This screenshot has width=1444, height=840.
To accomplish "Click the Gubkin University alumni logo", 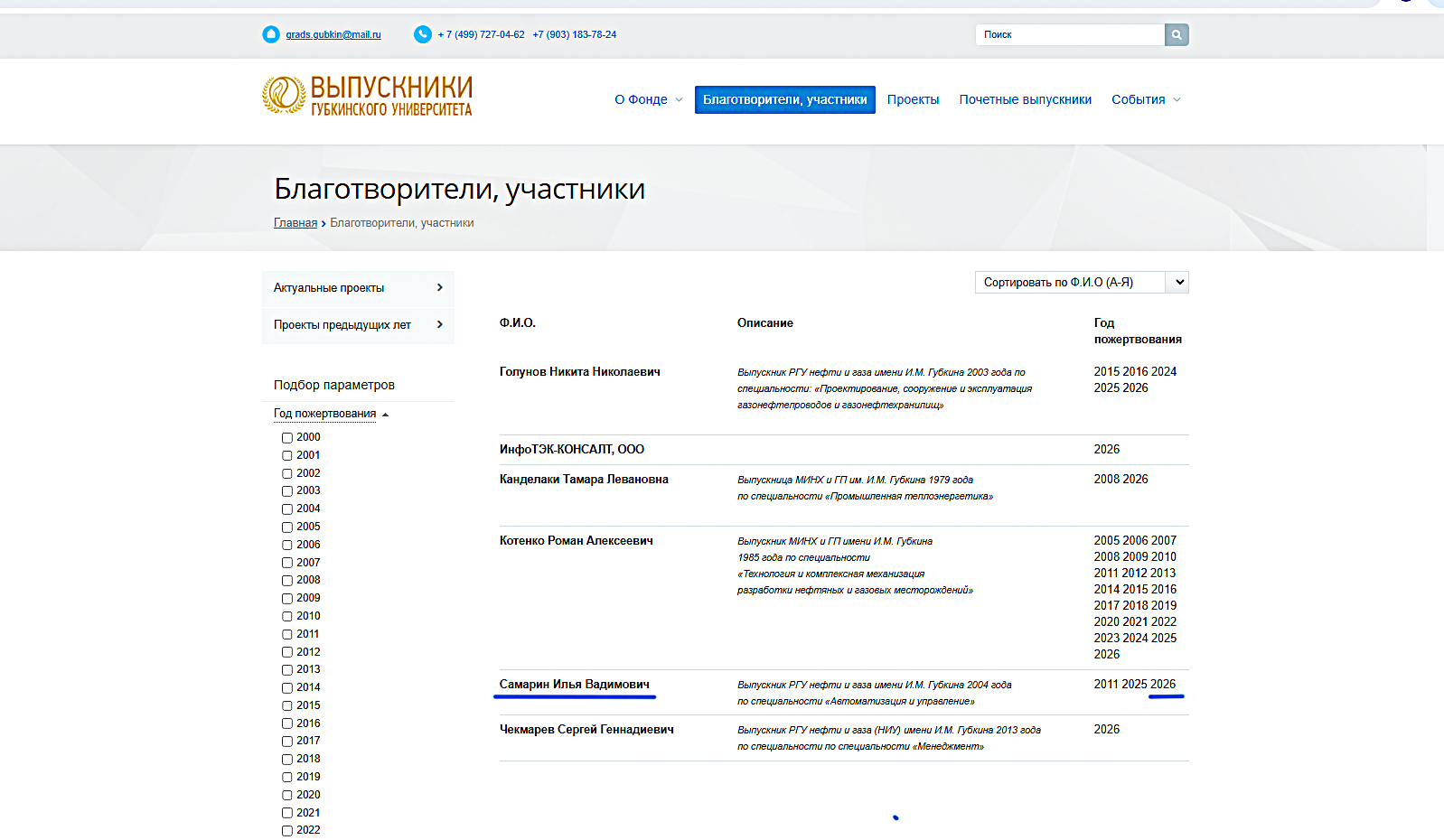I will pyautogui.click(x=367, y=96).
